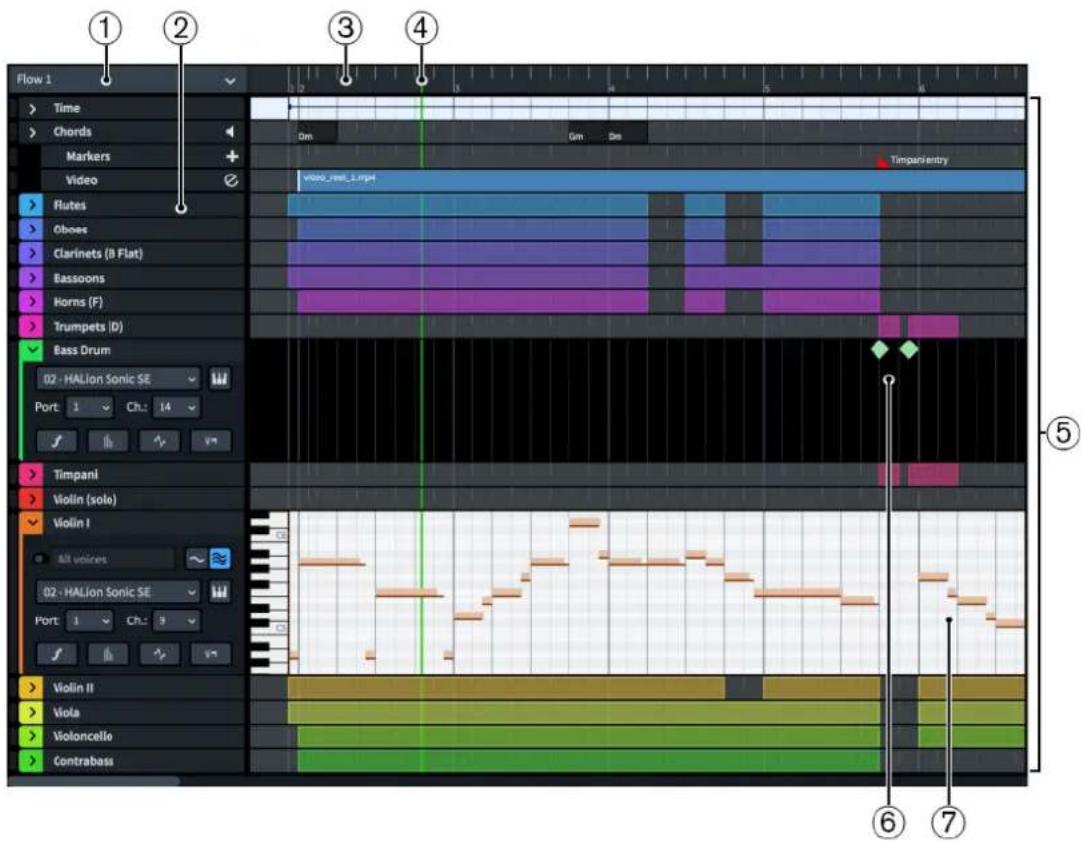Screen dimensions: 1085x842
Task: Open Violin I HALion Sonic SE dropdown
Action: click(x=118, y=592)
